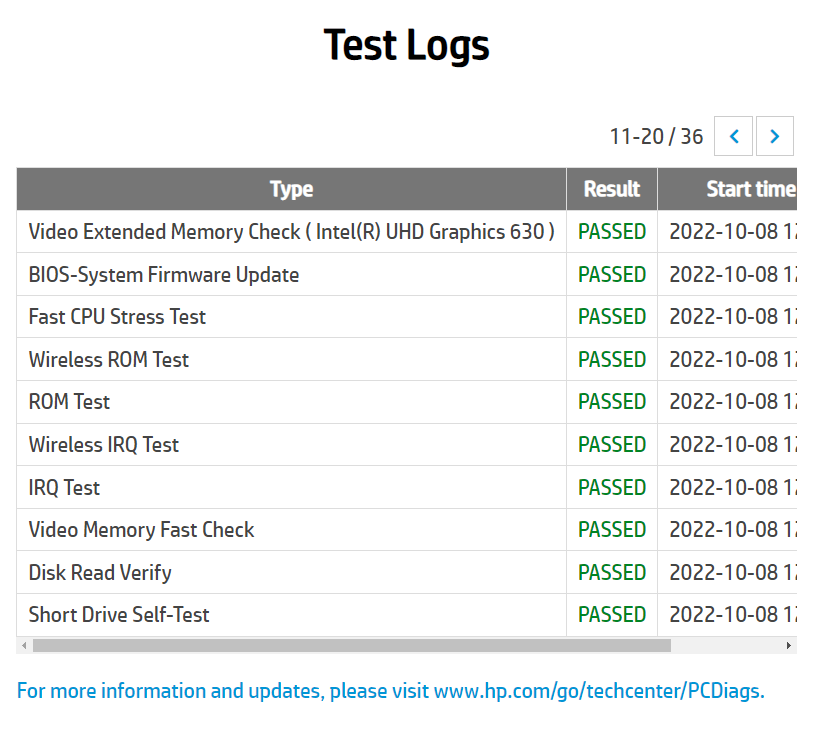Image resolution: width=816 pixels, height=740 pixels.
Task: Click the Type column header
Action: tap(291, 189)
